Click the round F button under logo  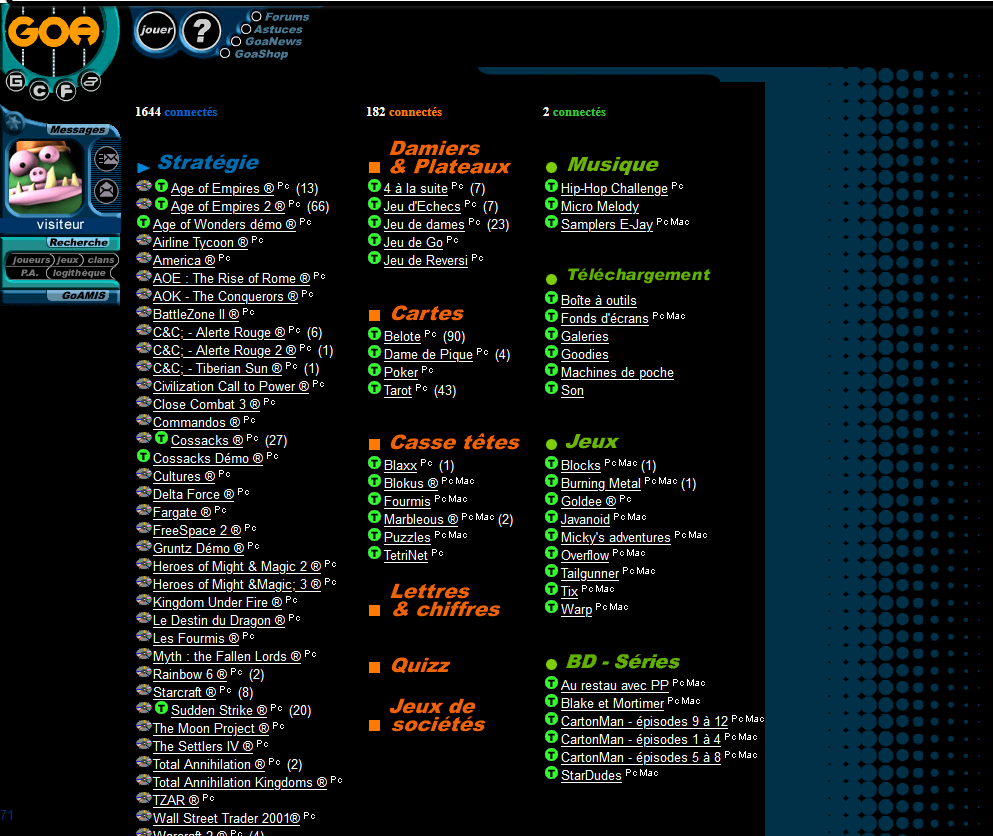66,91
